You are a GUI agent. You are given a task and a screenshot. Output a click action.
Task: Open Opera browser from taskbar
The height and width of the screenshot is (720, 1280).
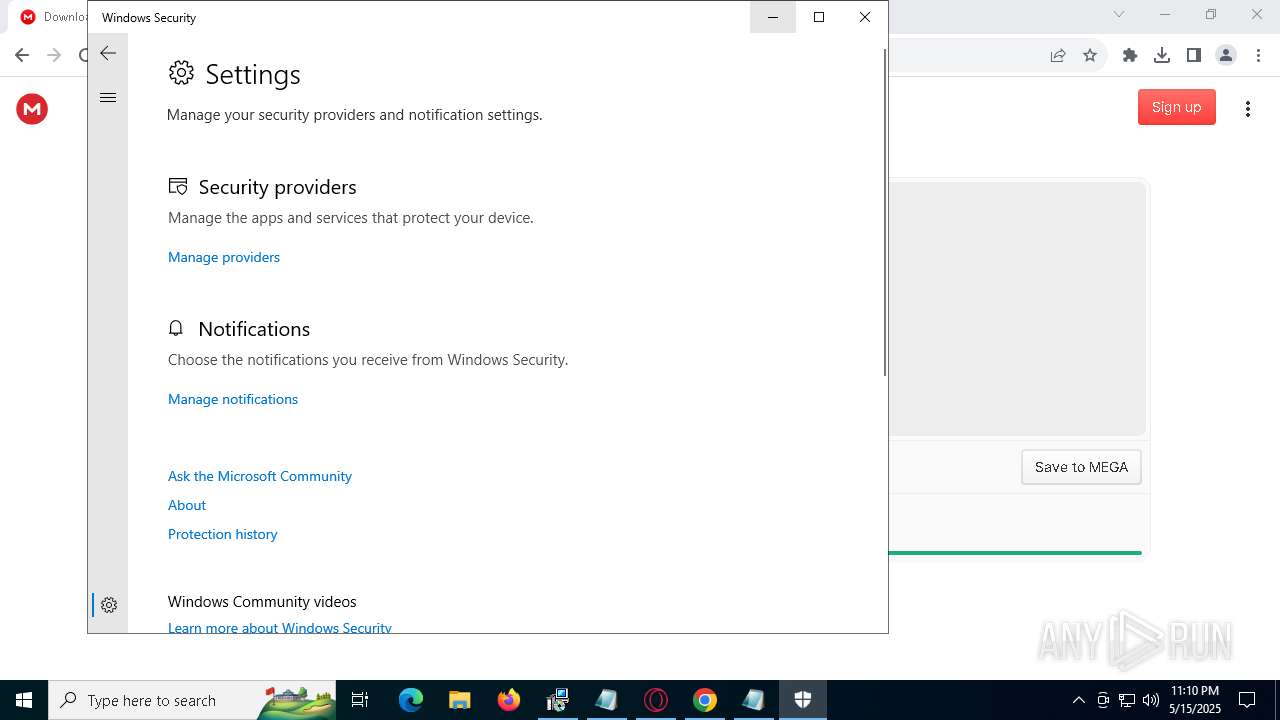(x=655, y=700)
